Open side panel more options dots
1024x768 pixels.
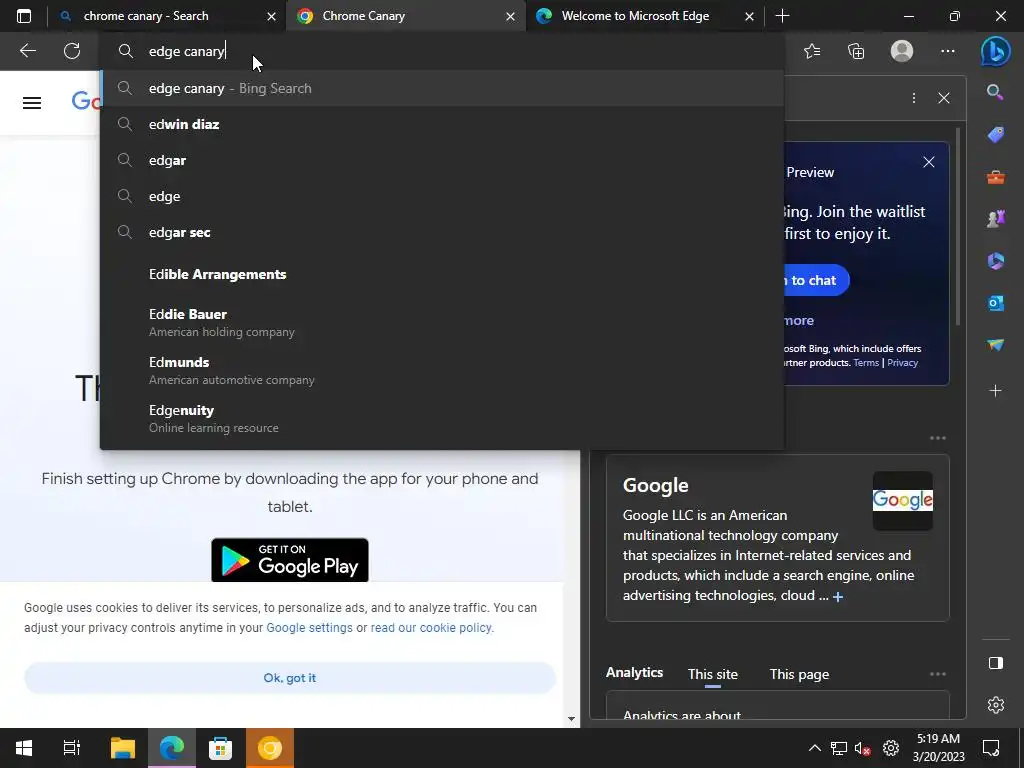914,98
